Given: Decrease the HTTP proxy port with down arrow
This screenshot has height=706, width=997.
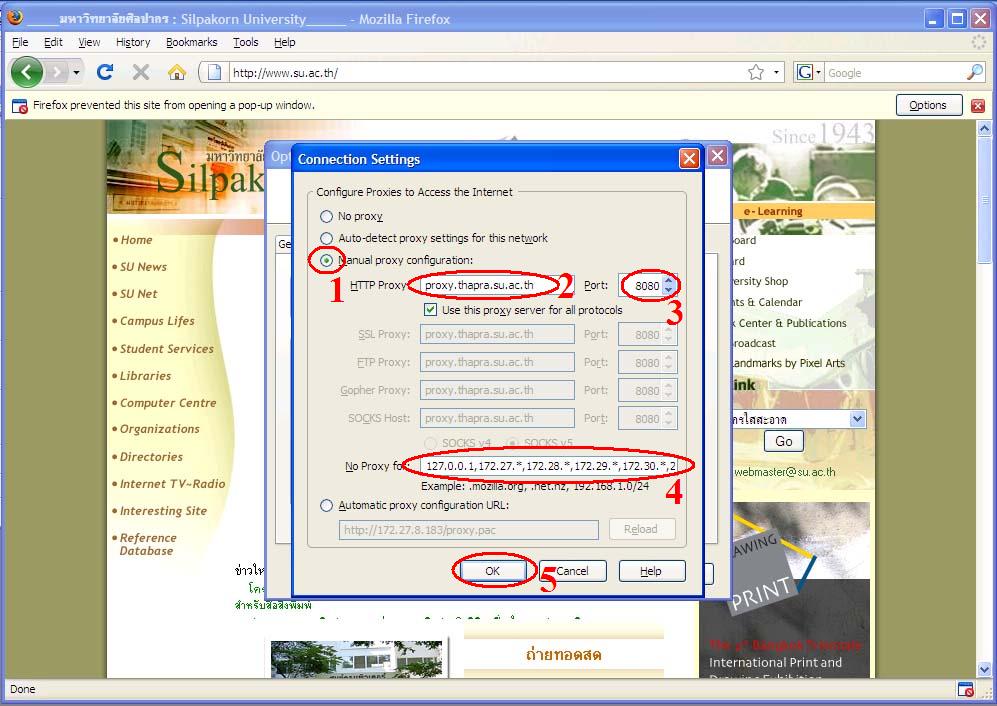Looking at the screenshot, I should coord(668,291).
